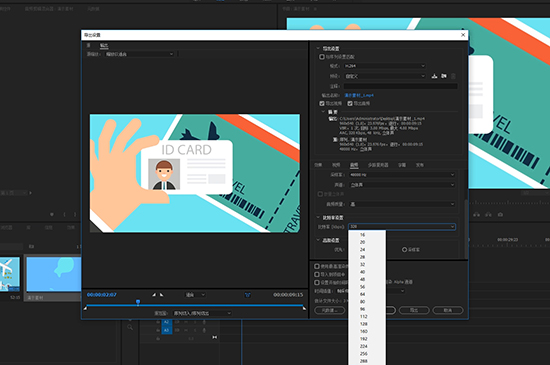Collapse the Summary section
Screen dimensions: 550x365
click(323, 112)
